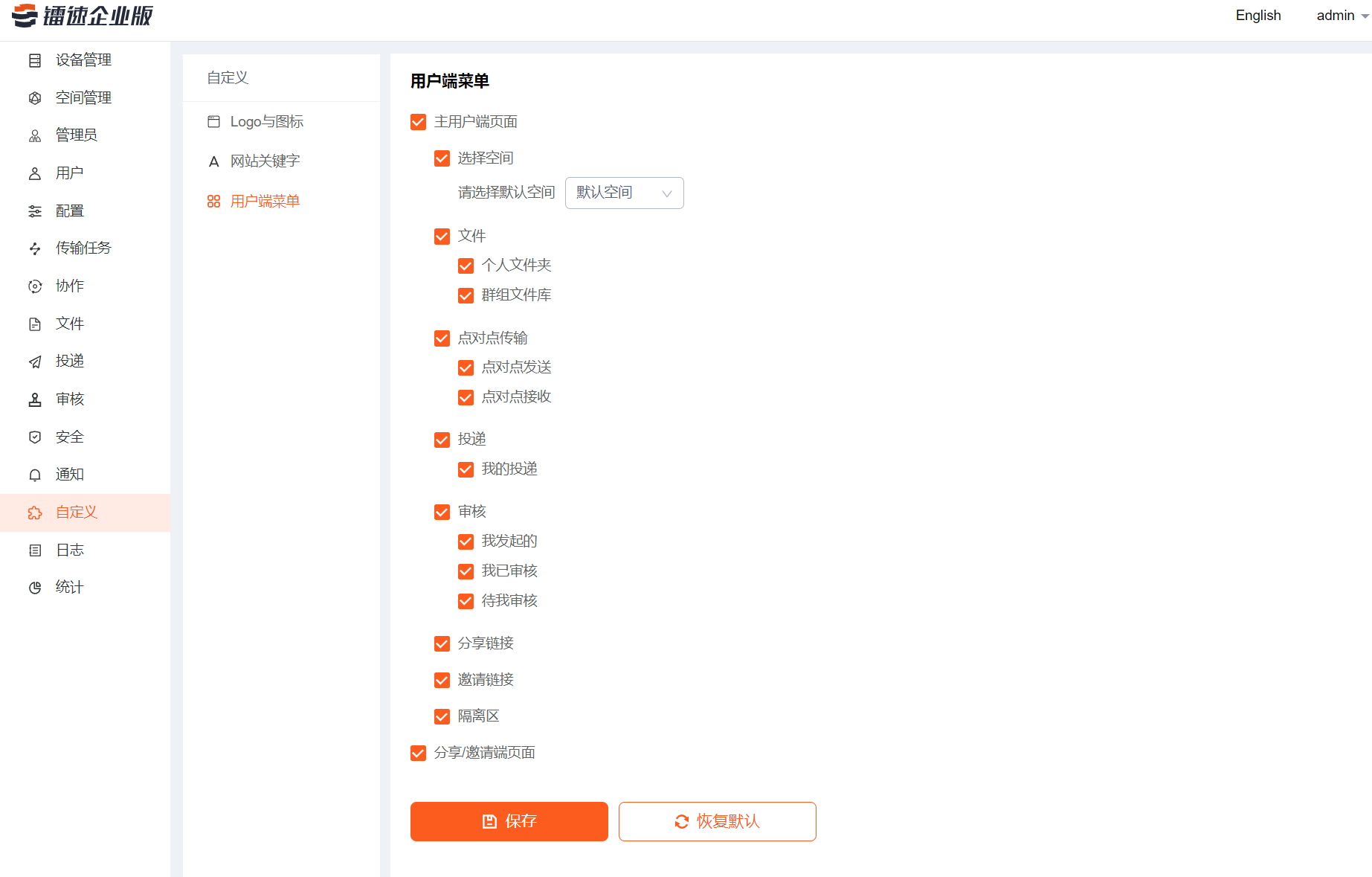Toggle the 投递 checkbox in menu tree
The image size is (1372, 877).
pos(442,440)
